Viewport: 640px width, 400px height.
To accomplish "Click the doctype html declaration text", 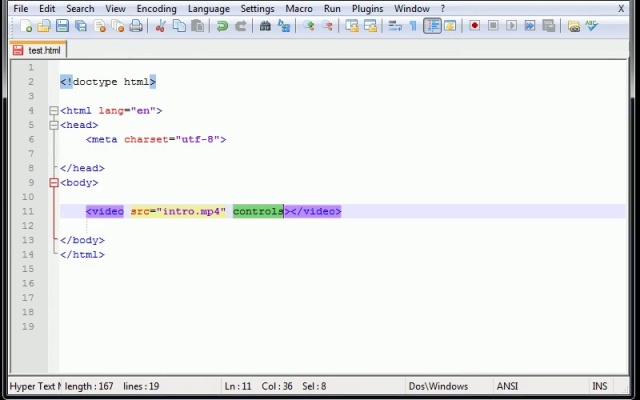I will tap(108, 82).
